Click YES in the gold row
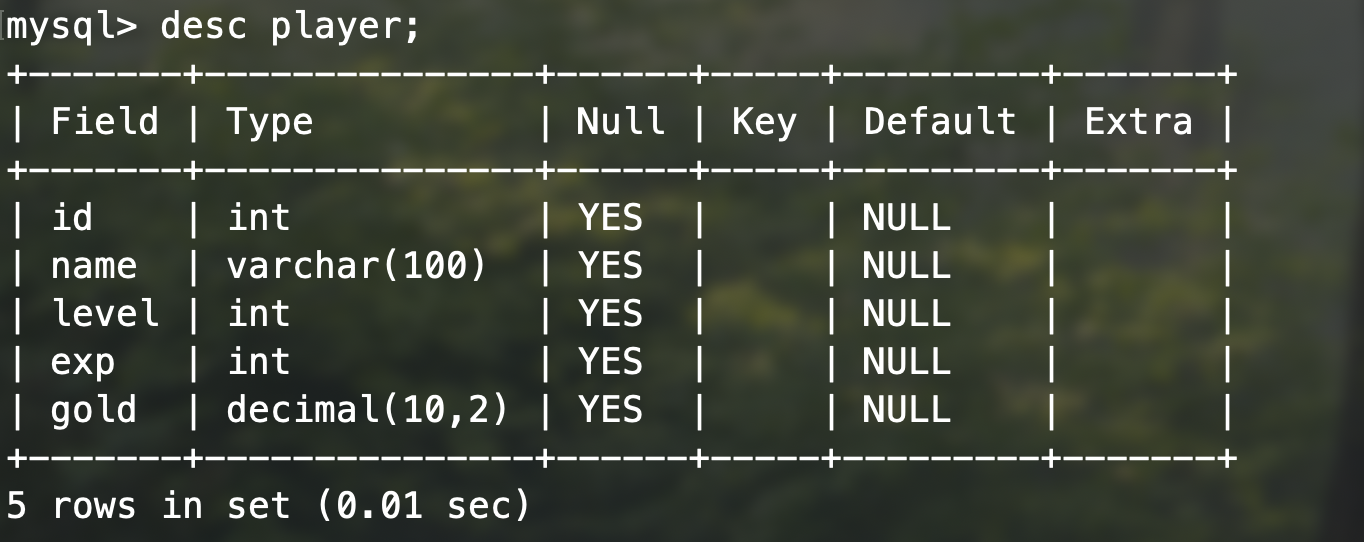Viewport: 1364px width, 542px height. pos(610,409)
